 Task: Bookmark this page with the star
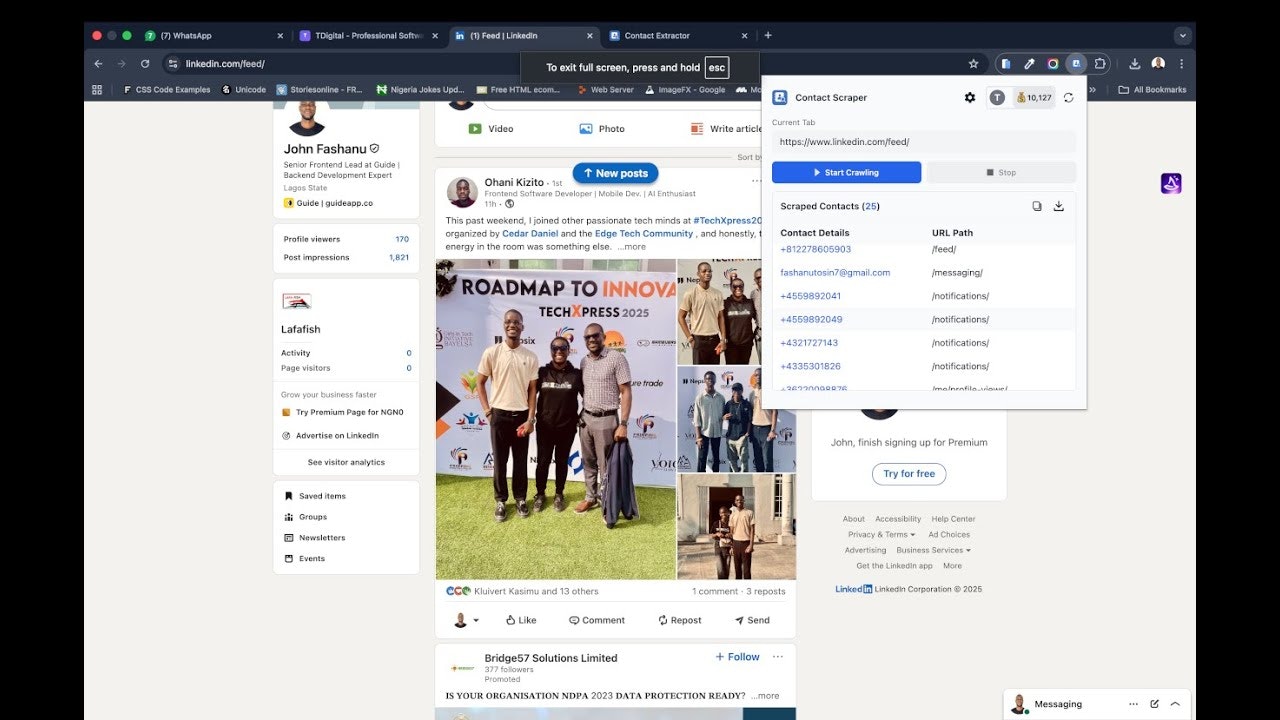tap(973, 64)
